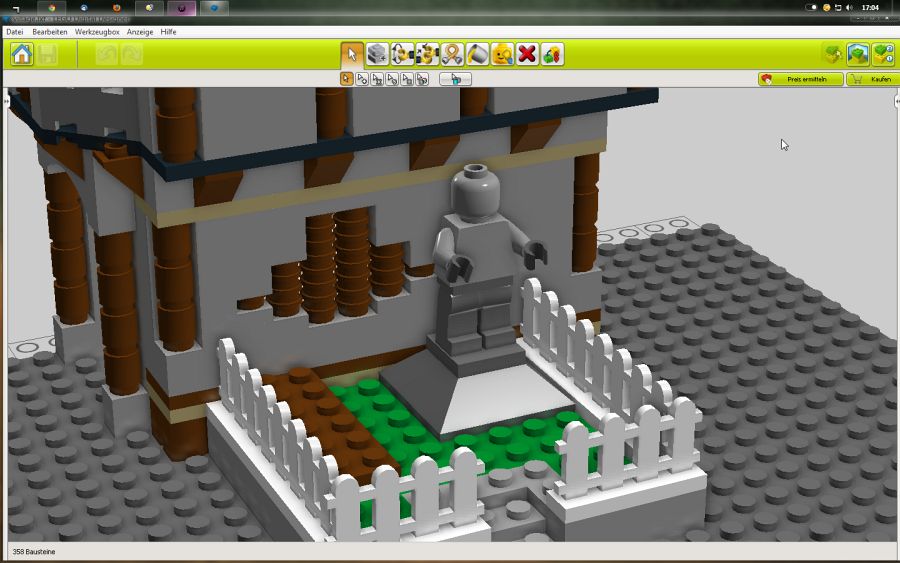The width and height of the screenshot is (900, 563).
Task: Click the Preis ermitteln button
Action: 800,79
